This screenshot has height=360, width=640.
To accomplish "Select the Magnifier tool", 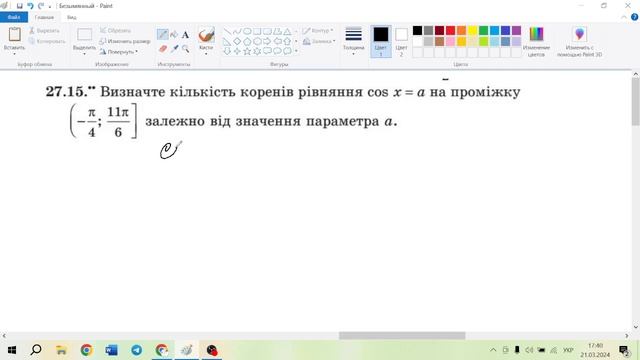I will 186,49.
